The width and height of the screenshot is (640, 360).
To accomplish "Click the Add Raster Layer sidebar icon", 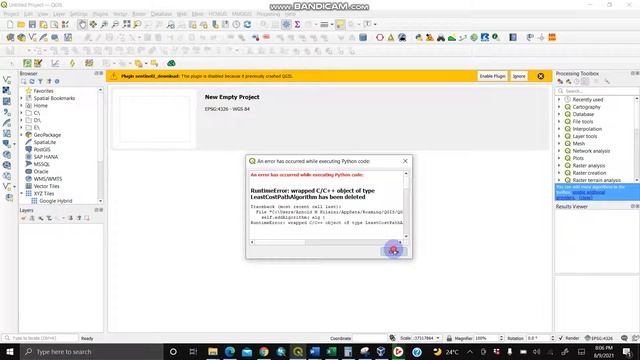I will point(7,91).
